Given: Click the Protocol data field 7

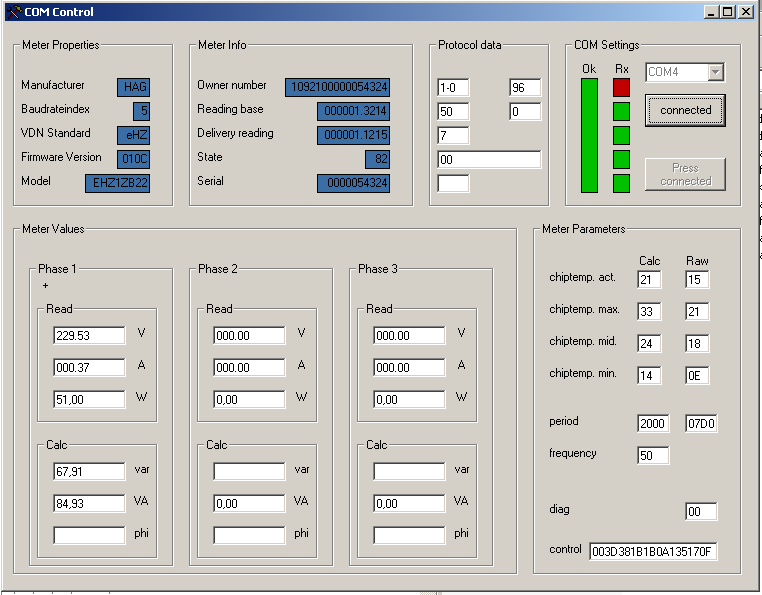Looking at the screenshot, I should 453,135.
